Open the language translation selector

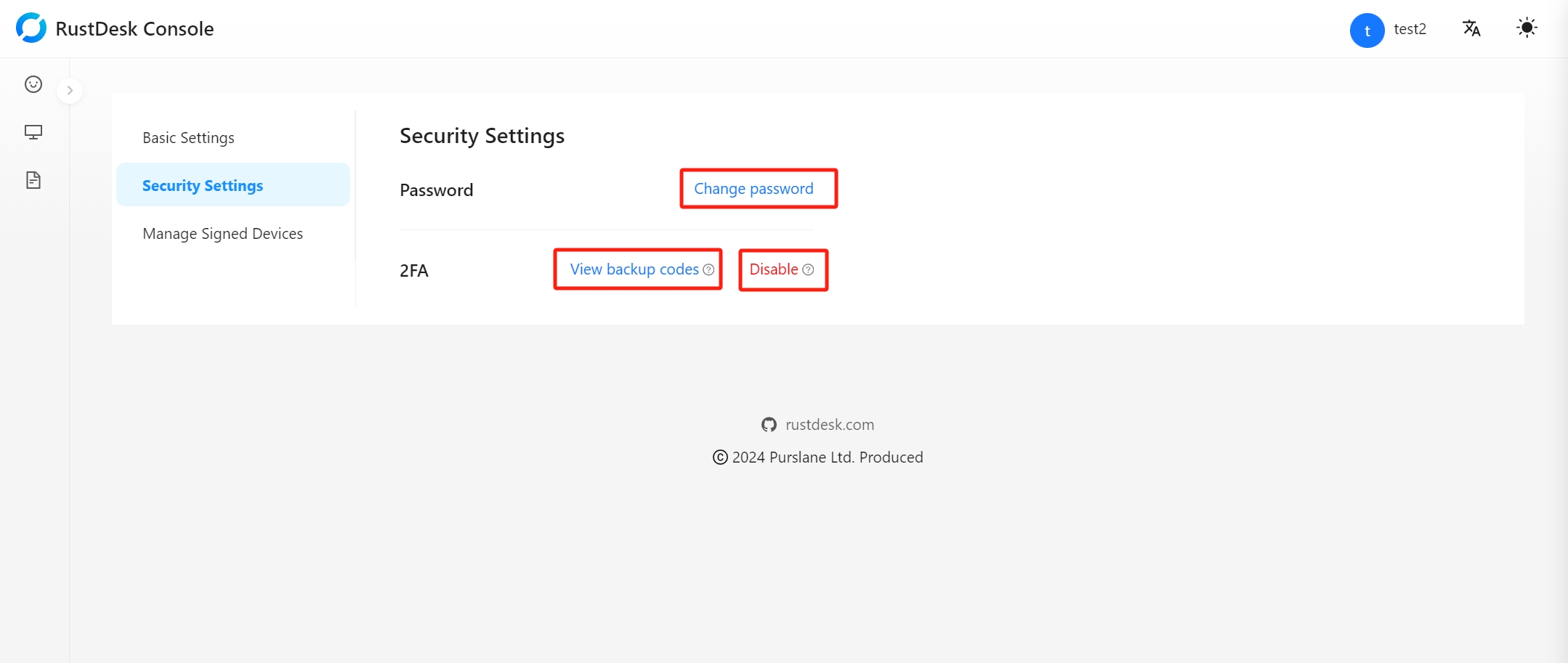[1471, 28]
